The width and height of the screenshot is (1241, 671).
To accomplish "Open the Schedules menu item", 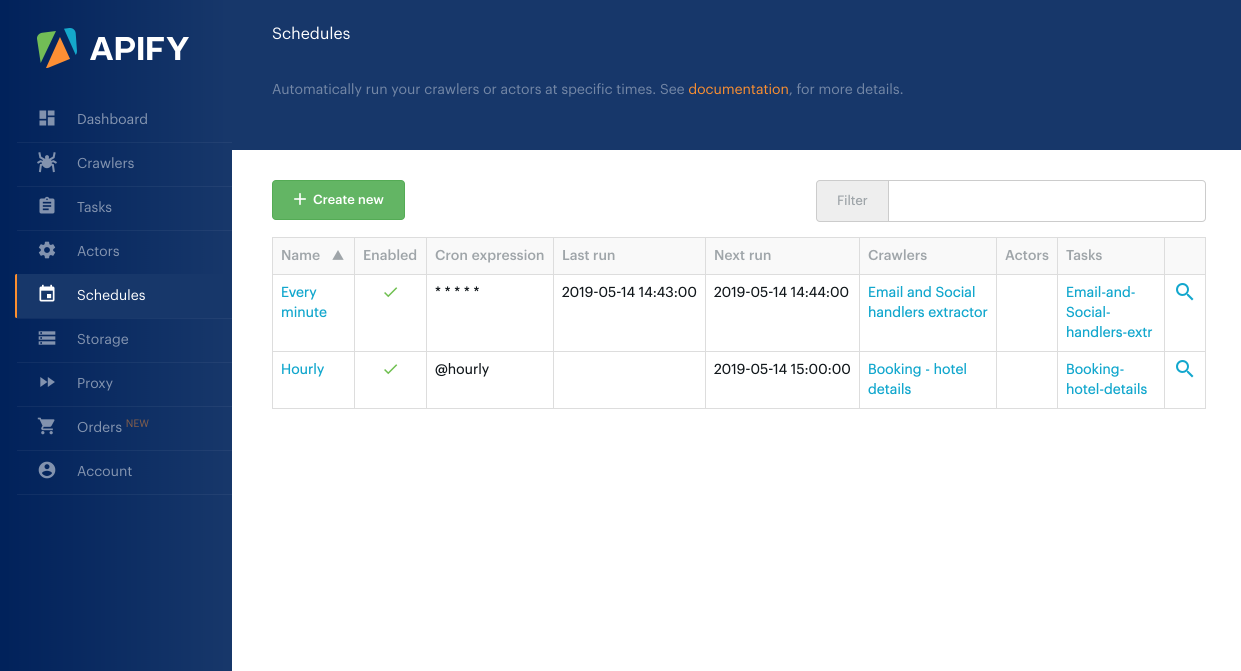I will (x=111, y=295).
